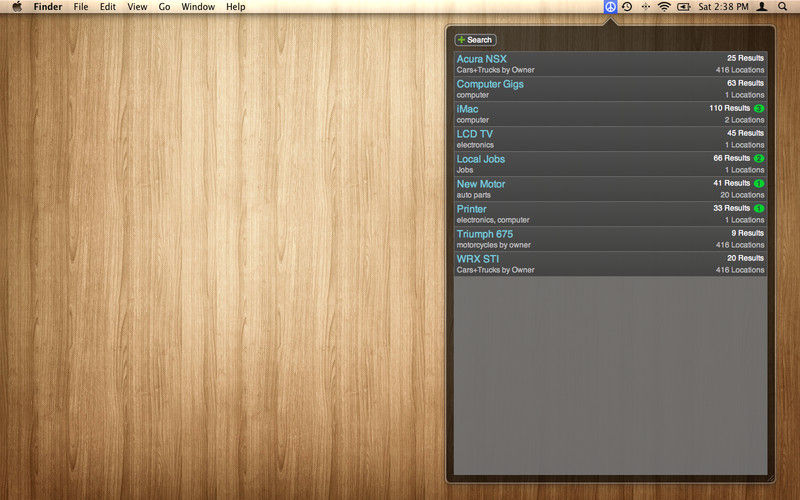Open the WRX STI saved search
The image size is (800, 500).
610,264
